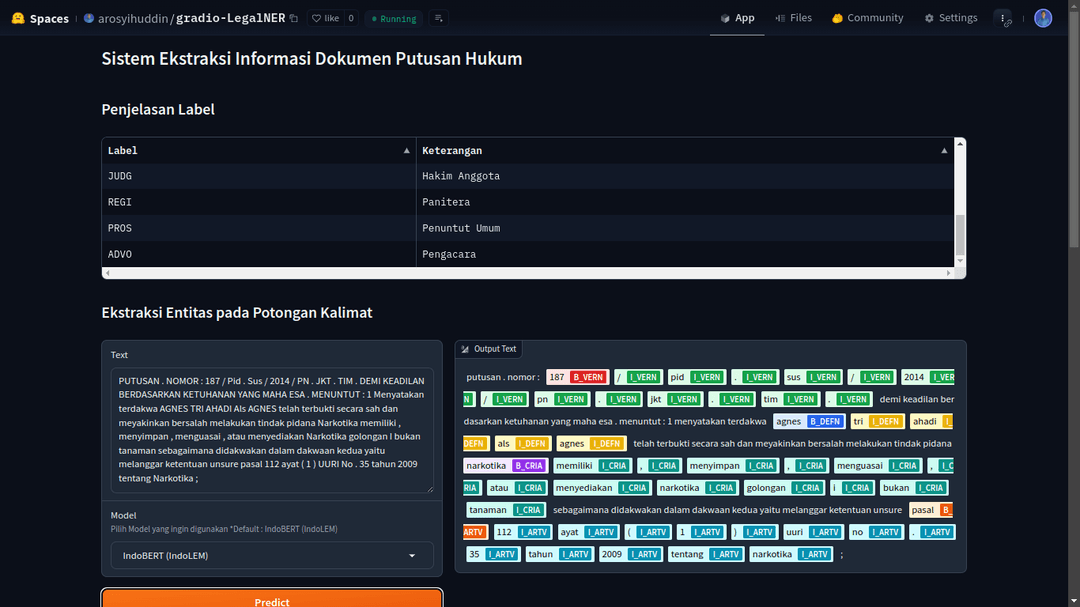Open the gradio-LegalNER repository link

point(230,18)
